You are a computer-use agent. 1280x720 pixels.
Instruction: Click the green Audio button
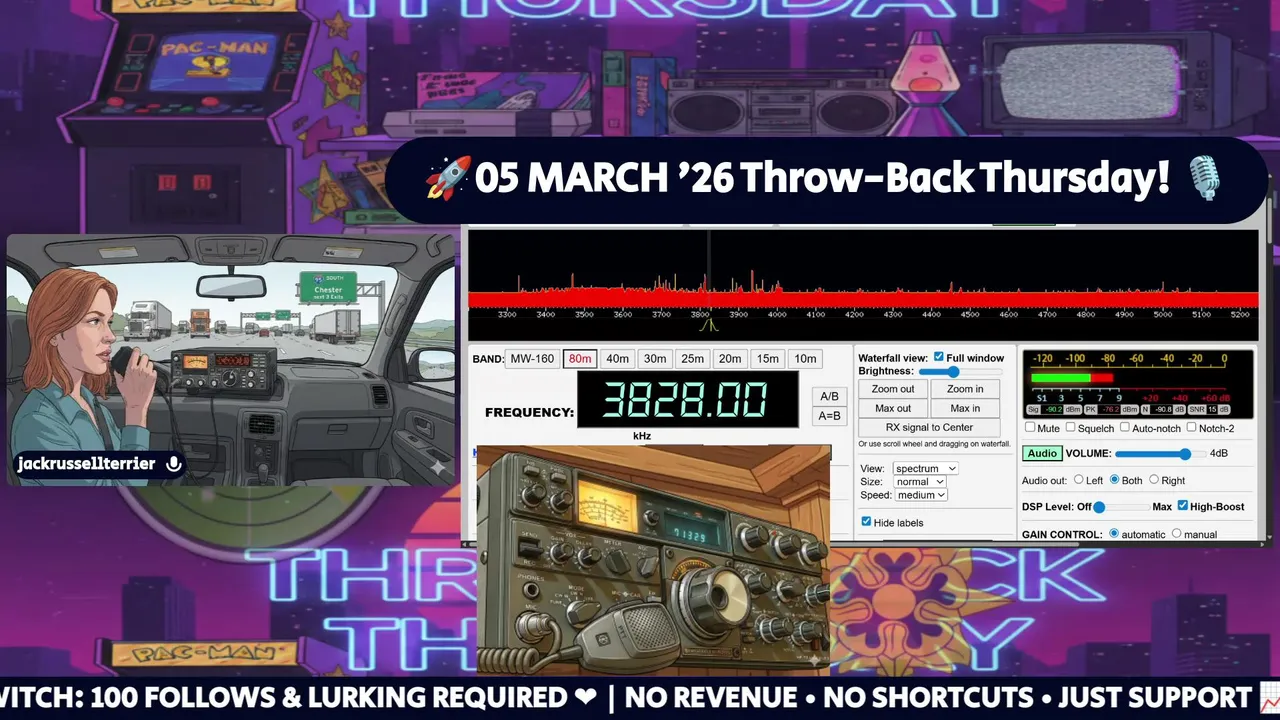pyautogui.click(x=1042, y=453)
